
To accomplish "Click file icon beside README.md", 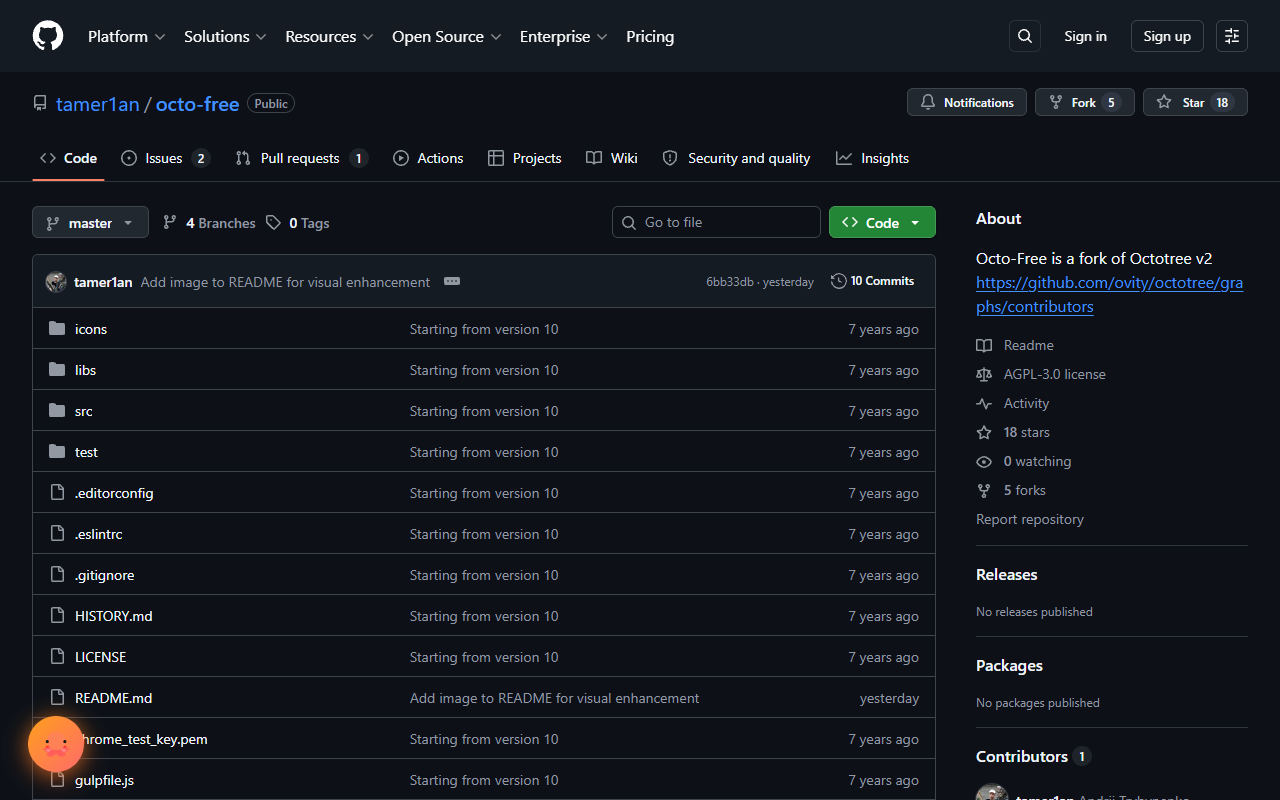I will 57,698.
